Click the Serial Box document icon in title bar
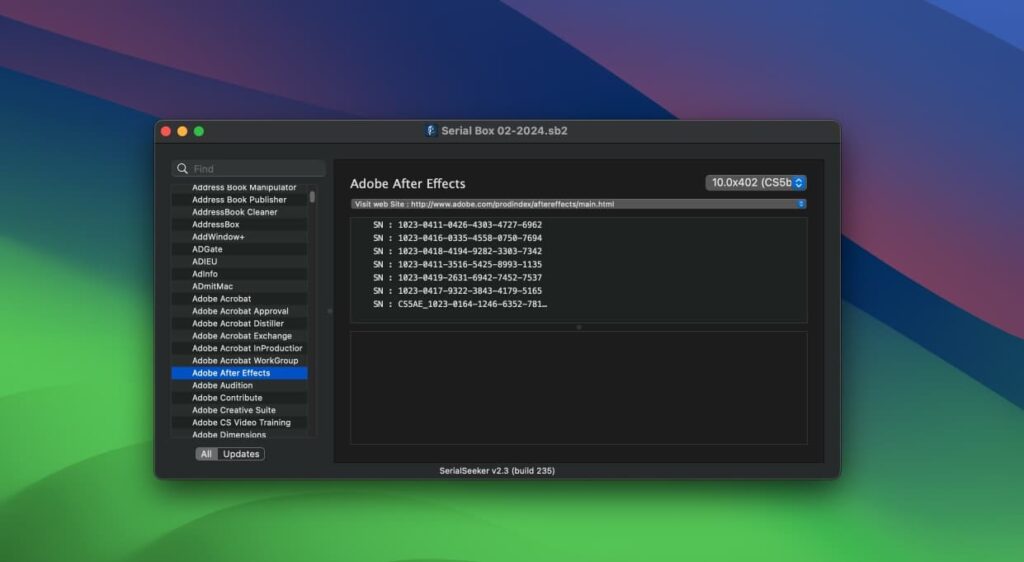Screen dimensions: 1024x562 click(x=431, y=131)
